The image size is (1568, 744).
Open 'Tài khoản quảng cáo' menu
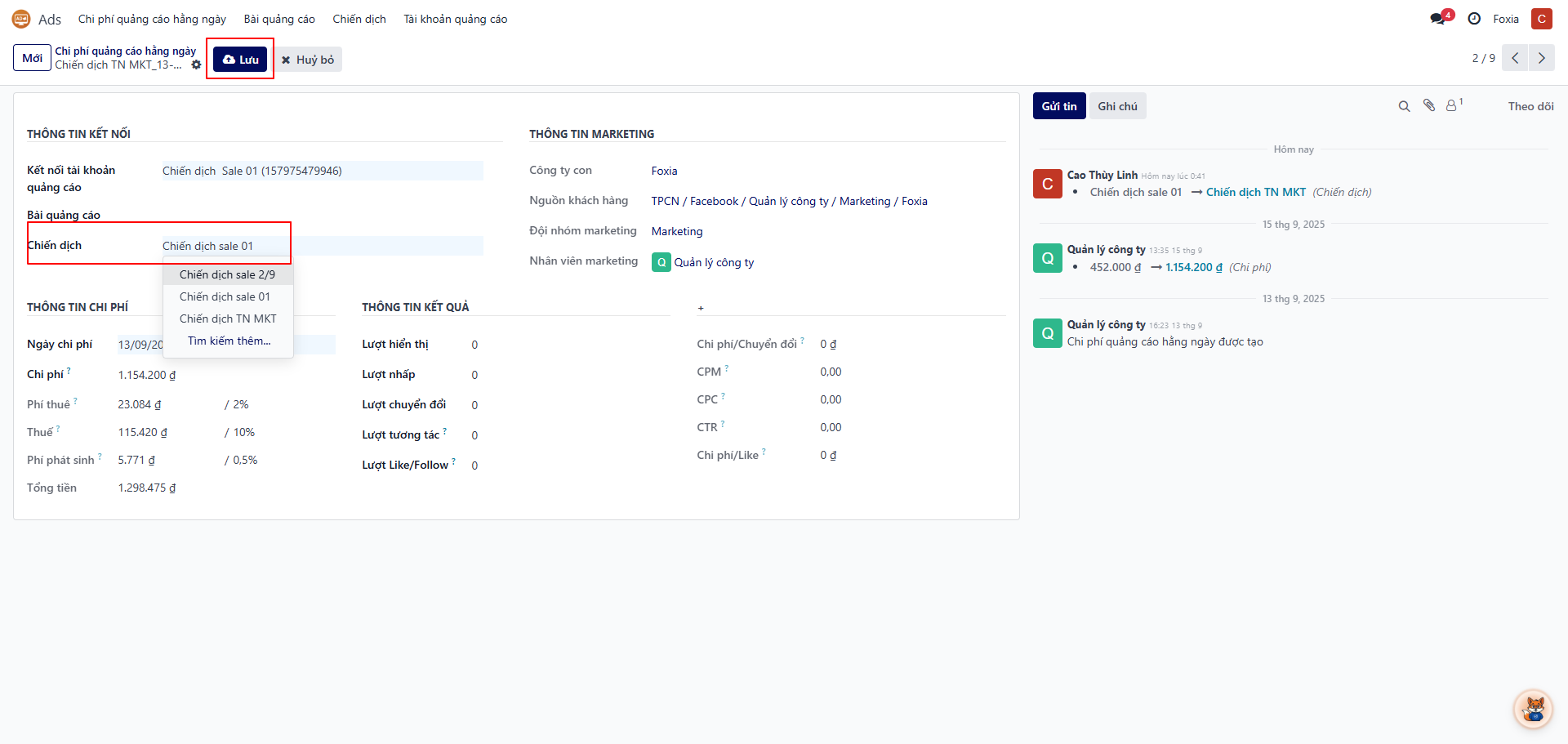455,19
